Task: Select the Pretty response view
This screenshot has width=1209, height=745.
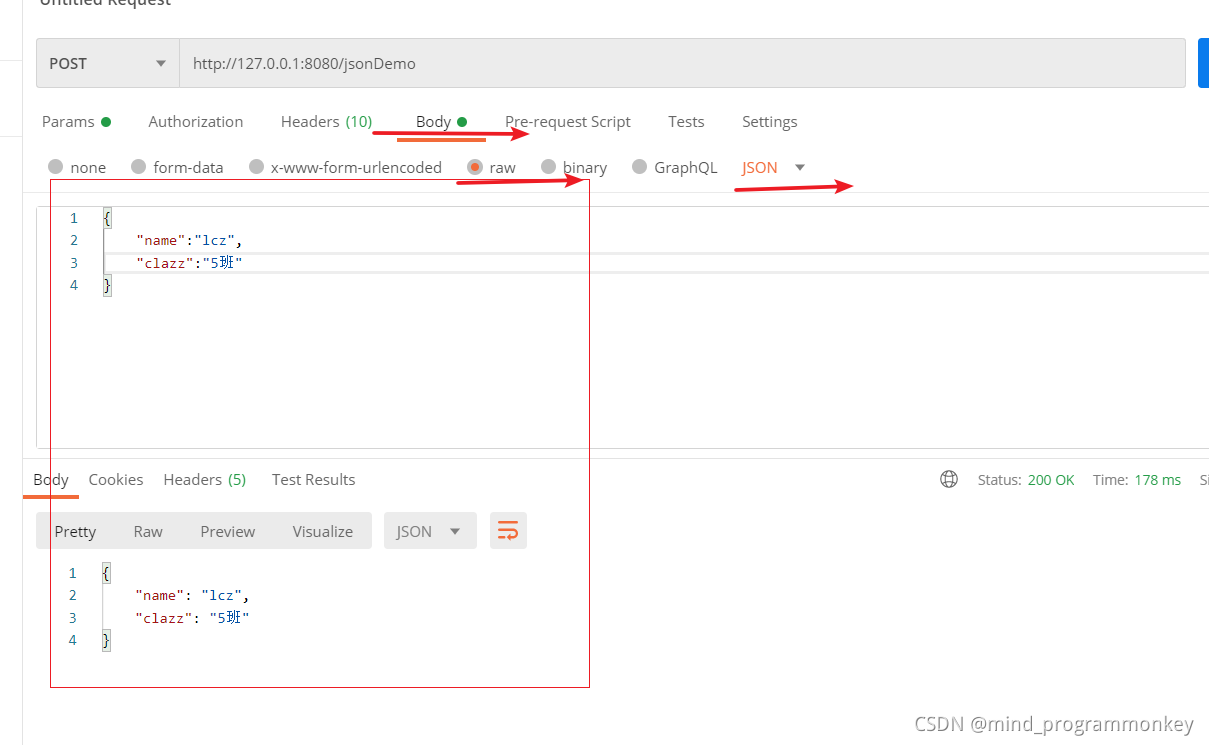Action: pyautogui.click(x=75, y=531)
